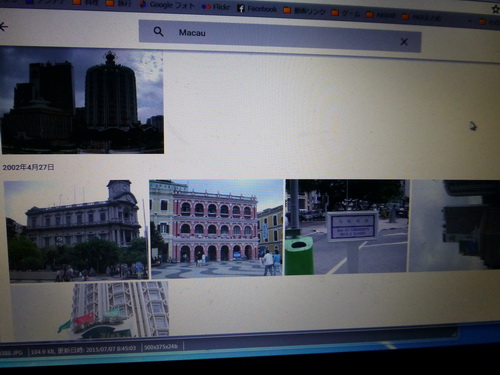Open the Facebook bookmark
500x375 pixels.
pos(257,9)
